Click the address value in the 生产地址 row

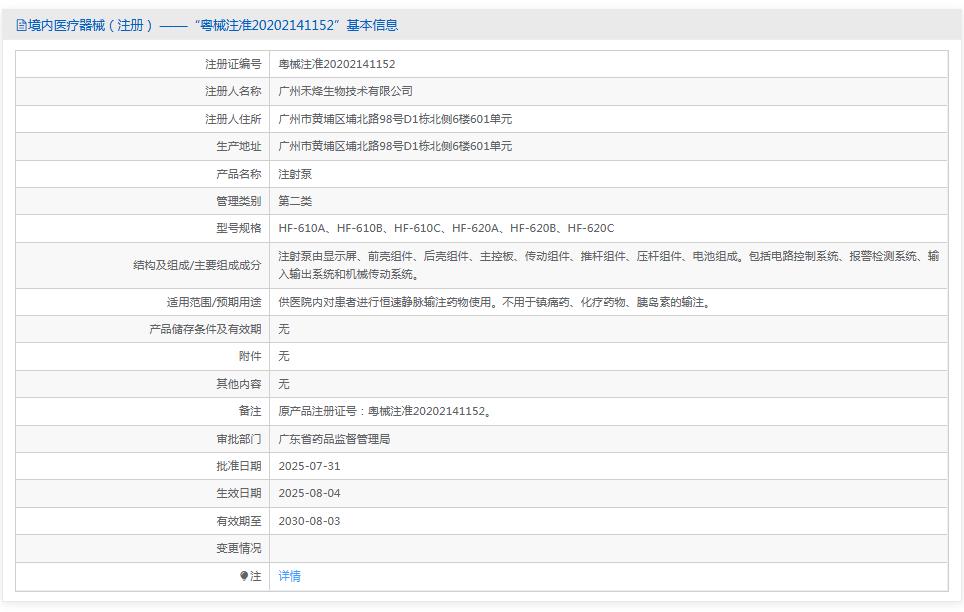click(x=395, y=146)
